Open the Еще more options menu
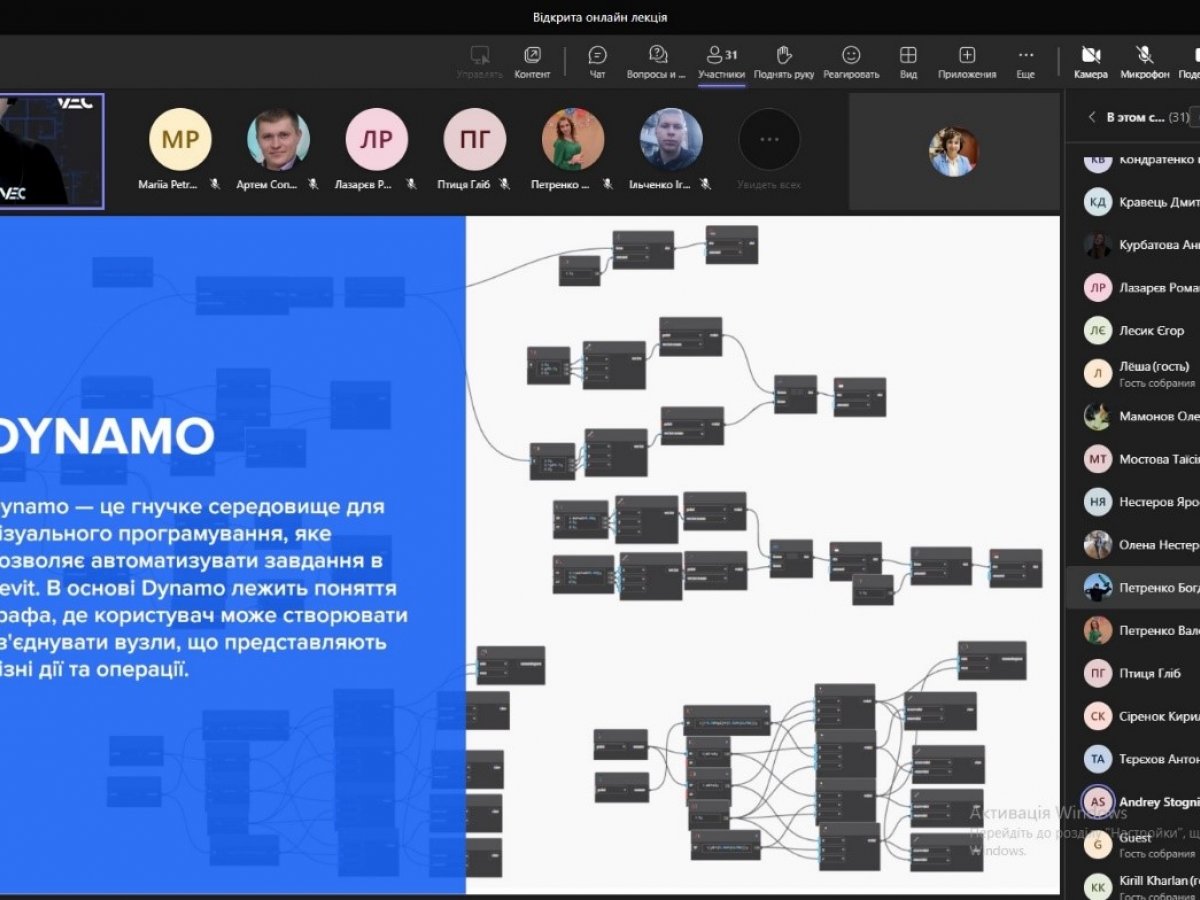The height and width of the screenshot is (900, 1200). (x=1026, y=62)
